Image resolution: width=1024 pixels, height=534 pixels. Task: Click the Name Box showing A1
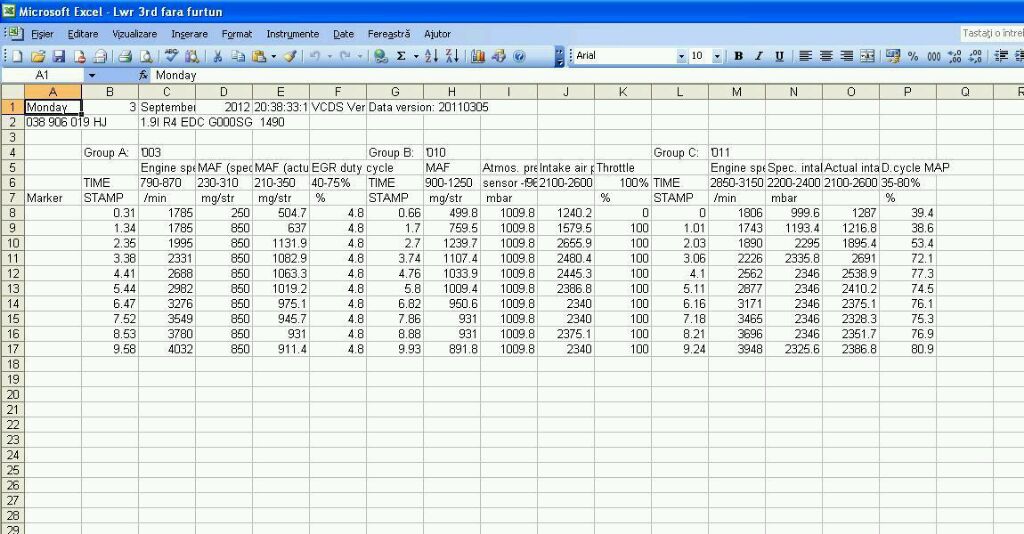[x=42, y=76]
